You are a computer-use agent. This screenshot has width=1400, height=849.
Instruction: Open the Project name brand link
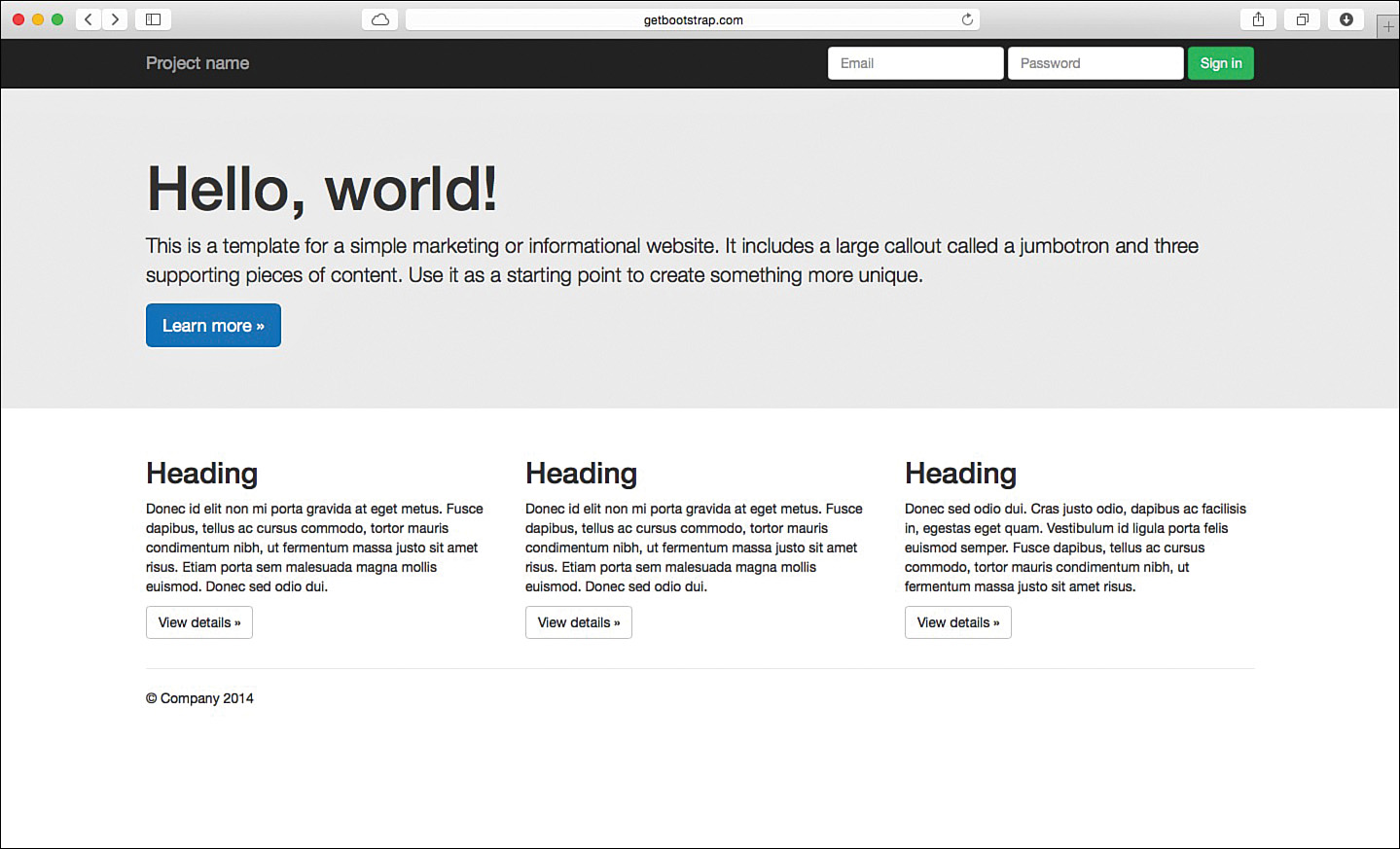(x=197, y=63)
